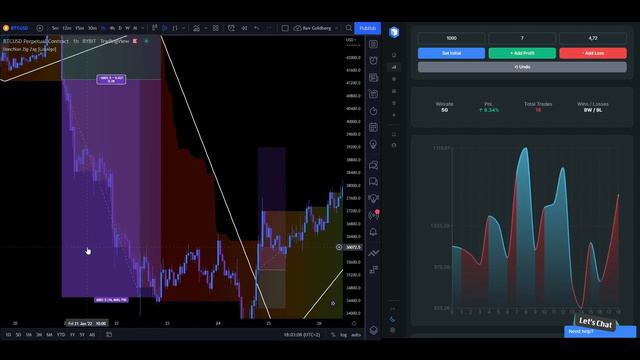
Task: Open the private chats icon in sidebar
Action: (x=373, y=182)
